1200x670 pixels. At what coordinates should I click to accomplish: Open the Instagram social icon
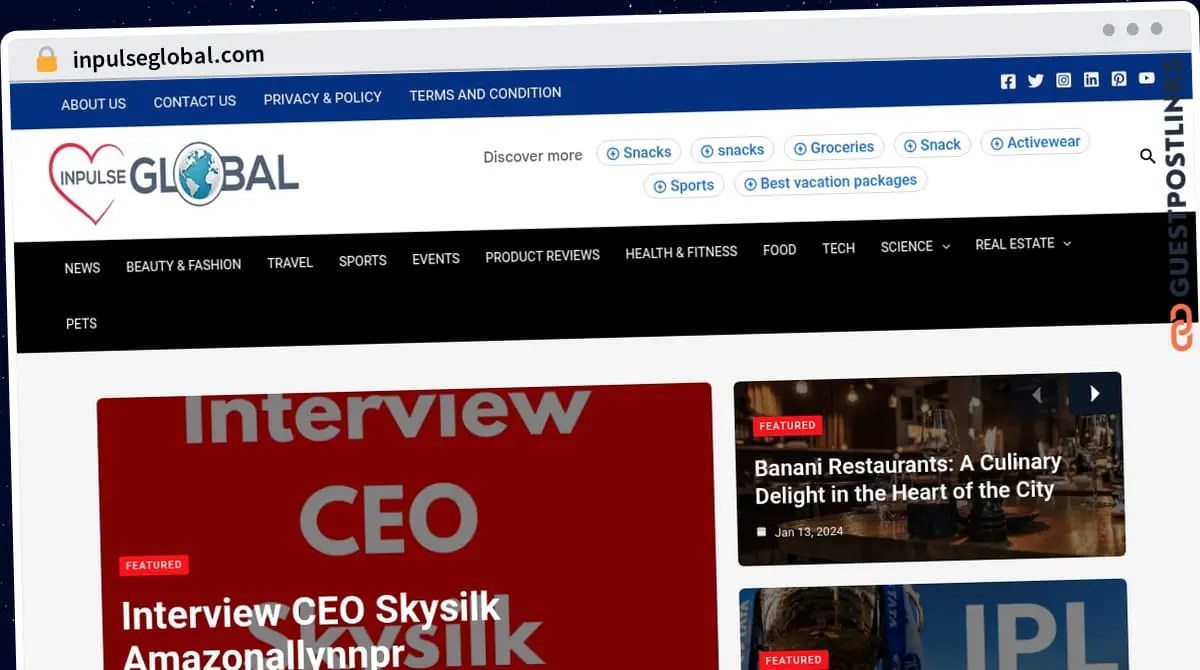[1064, 80]
